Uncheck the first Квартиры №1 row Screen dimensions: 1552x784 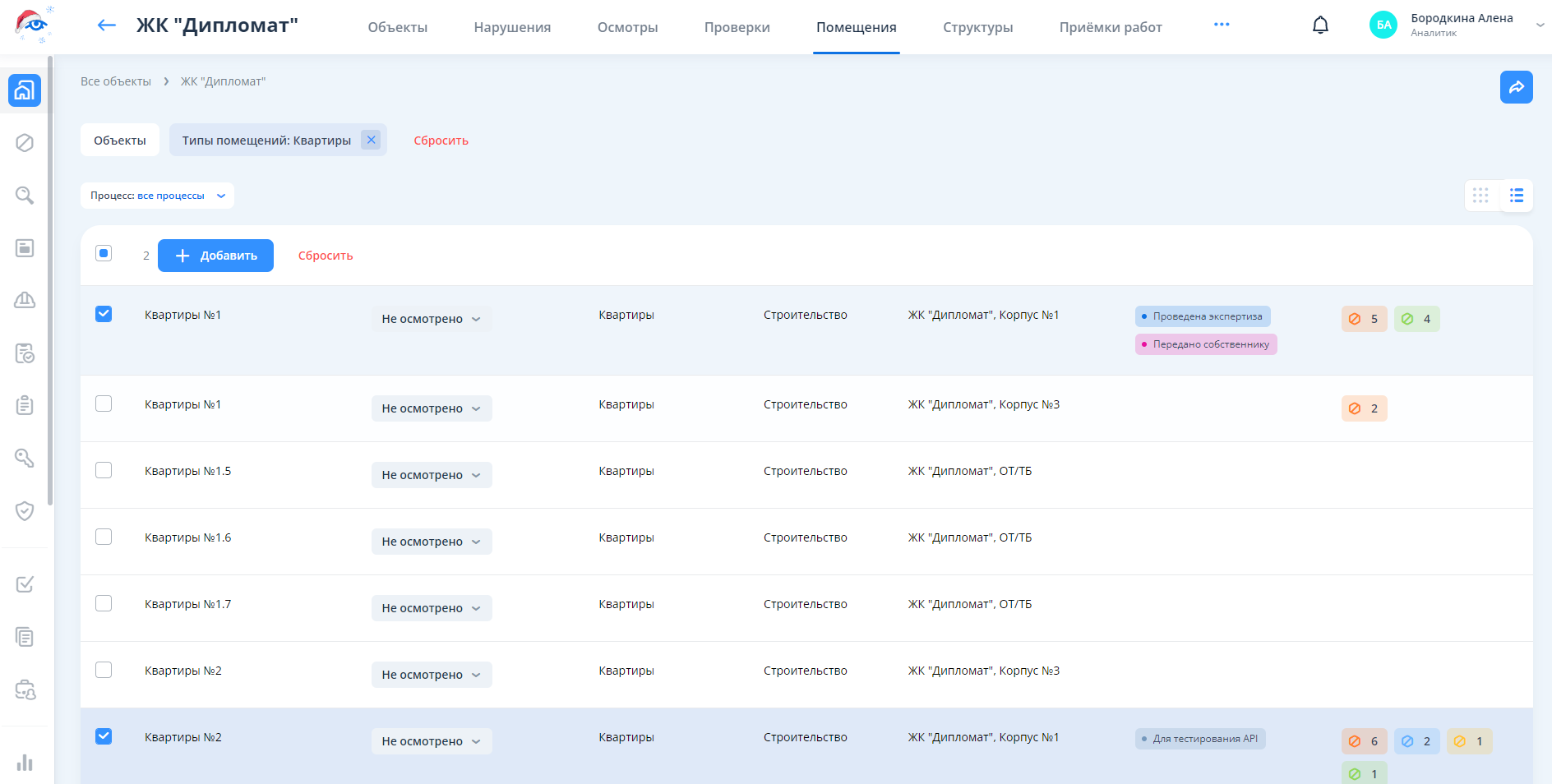pos(104,314)
